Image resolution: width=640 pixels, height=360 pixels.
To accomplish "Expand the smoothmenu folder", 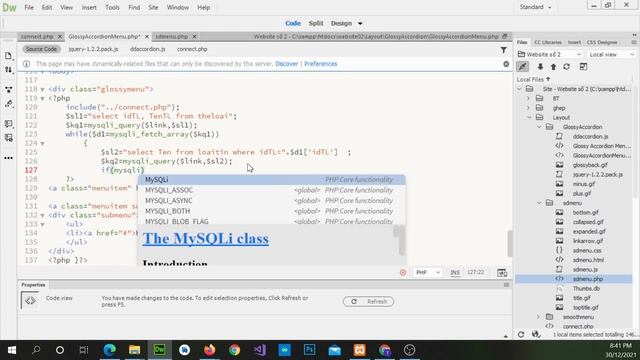I will point(539,317).
